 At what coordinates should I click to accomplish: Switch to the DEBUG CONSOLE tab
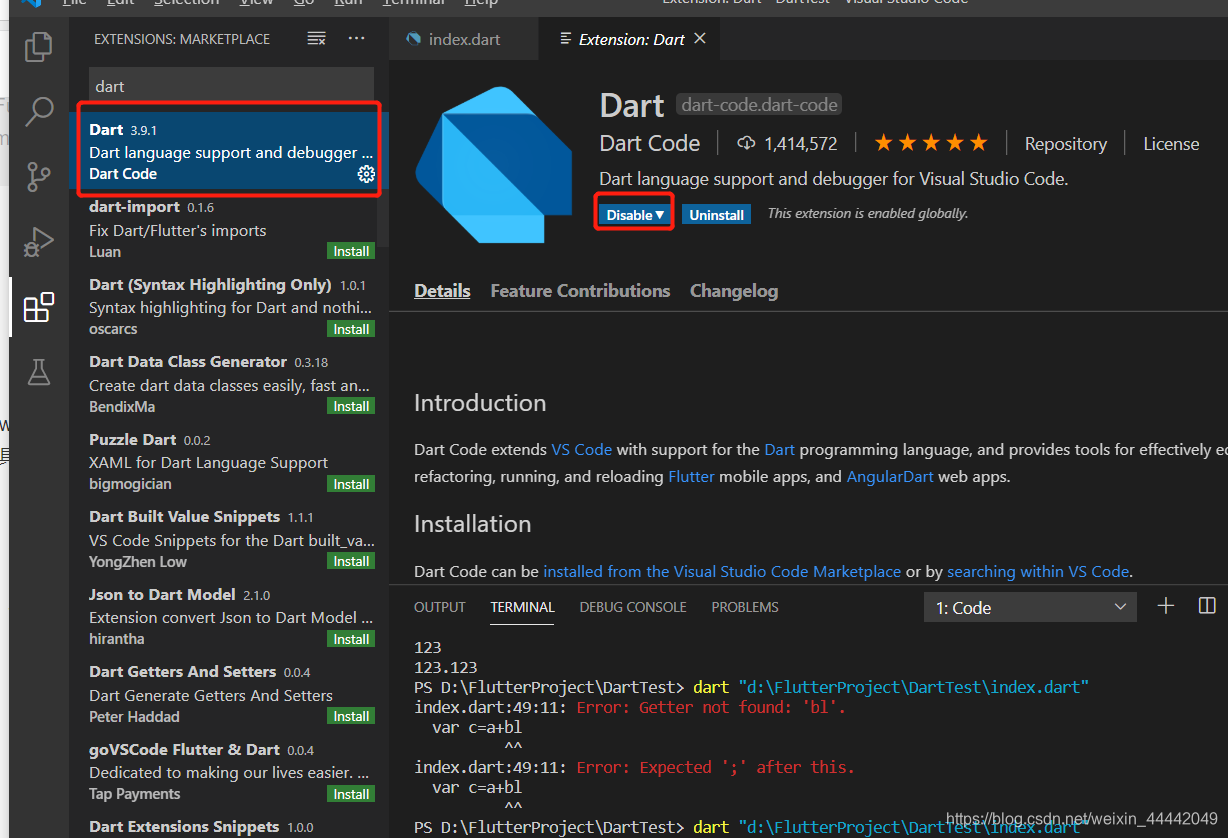[633, 607]
